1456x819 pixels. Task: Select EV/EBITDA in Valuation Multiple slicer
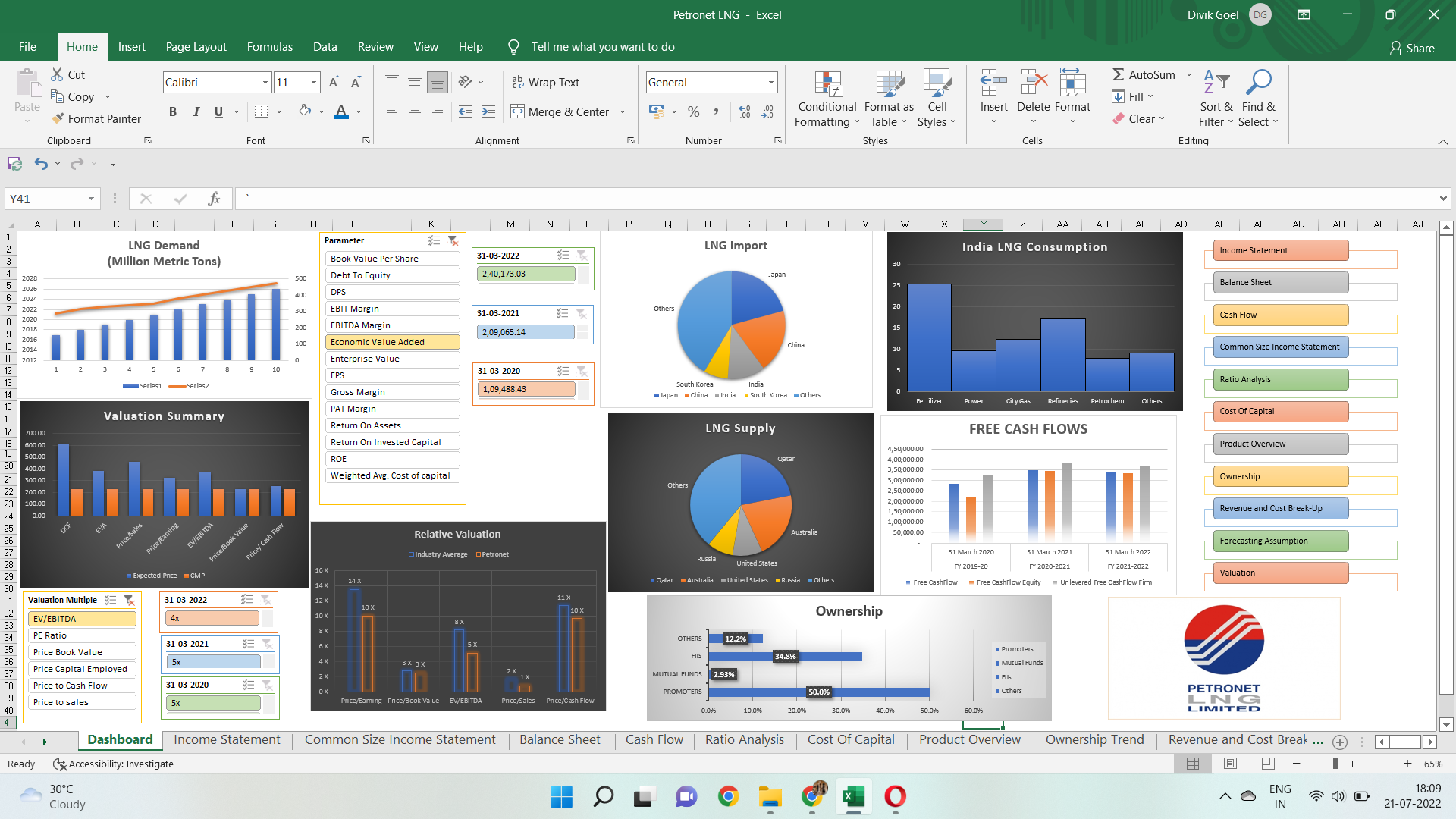coord(82,619)
